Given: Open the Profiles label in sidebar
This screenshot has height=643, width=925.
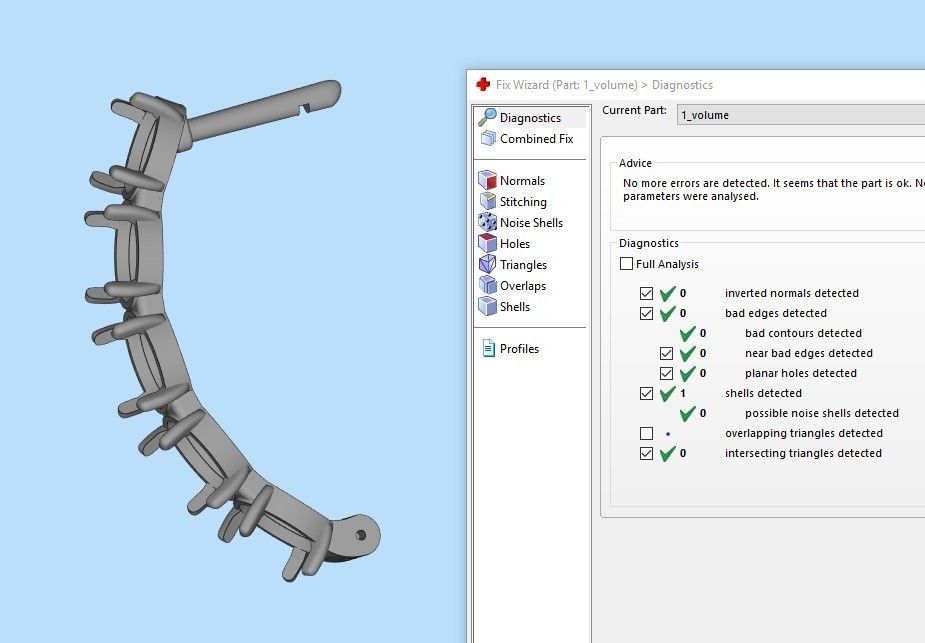Looking at the screenshot, I should (x=519, y=349).
